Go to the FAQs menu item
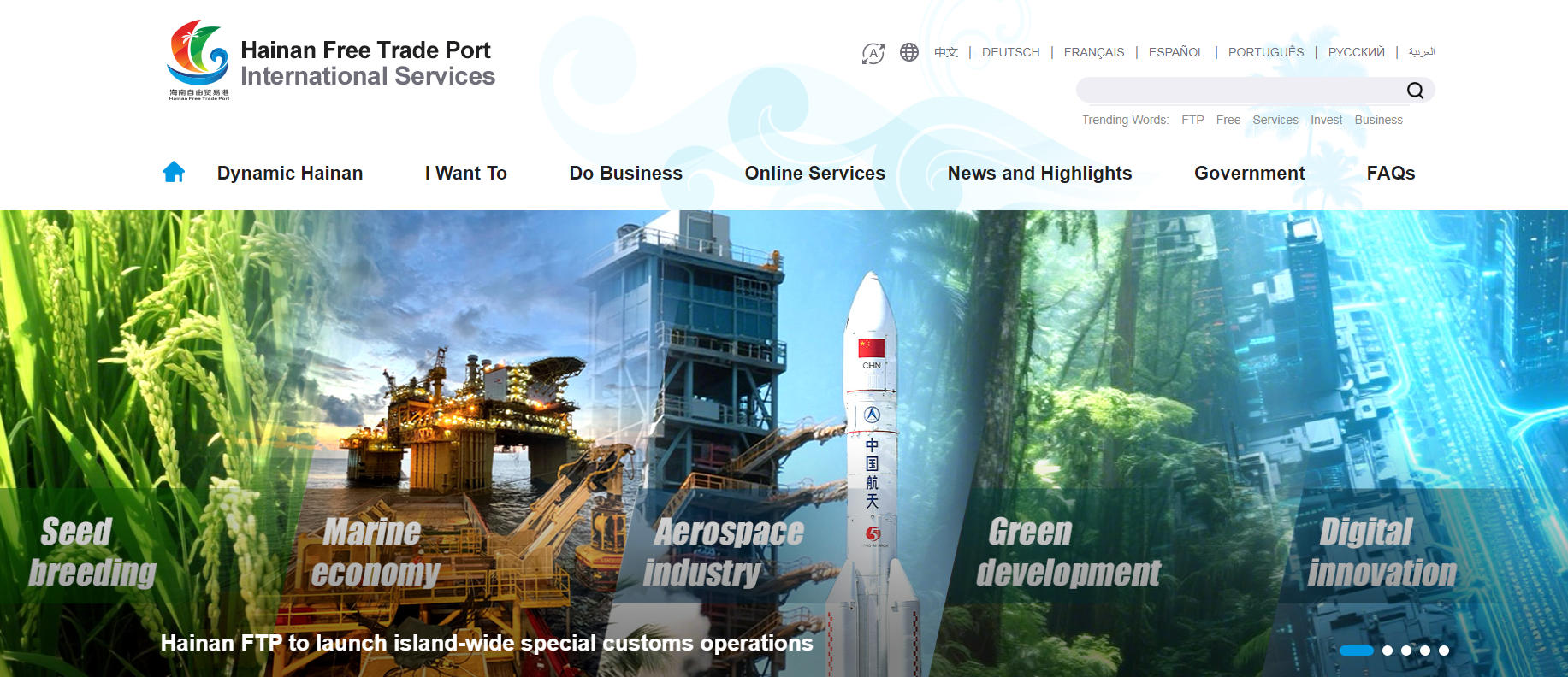This screenshot has height=677, width=1568. (1390, 174)
